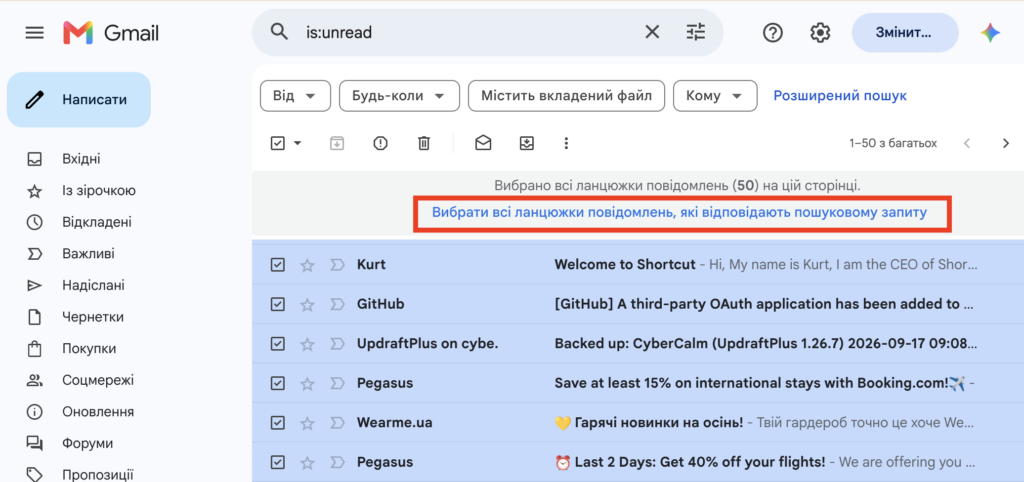This screenshot has height=482, width=1024.
Task: Click into the is:unread search field
Action: (x=470, y=32)
